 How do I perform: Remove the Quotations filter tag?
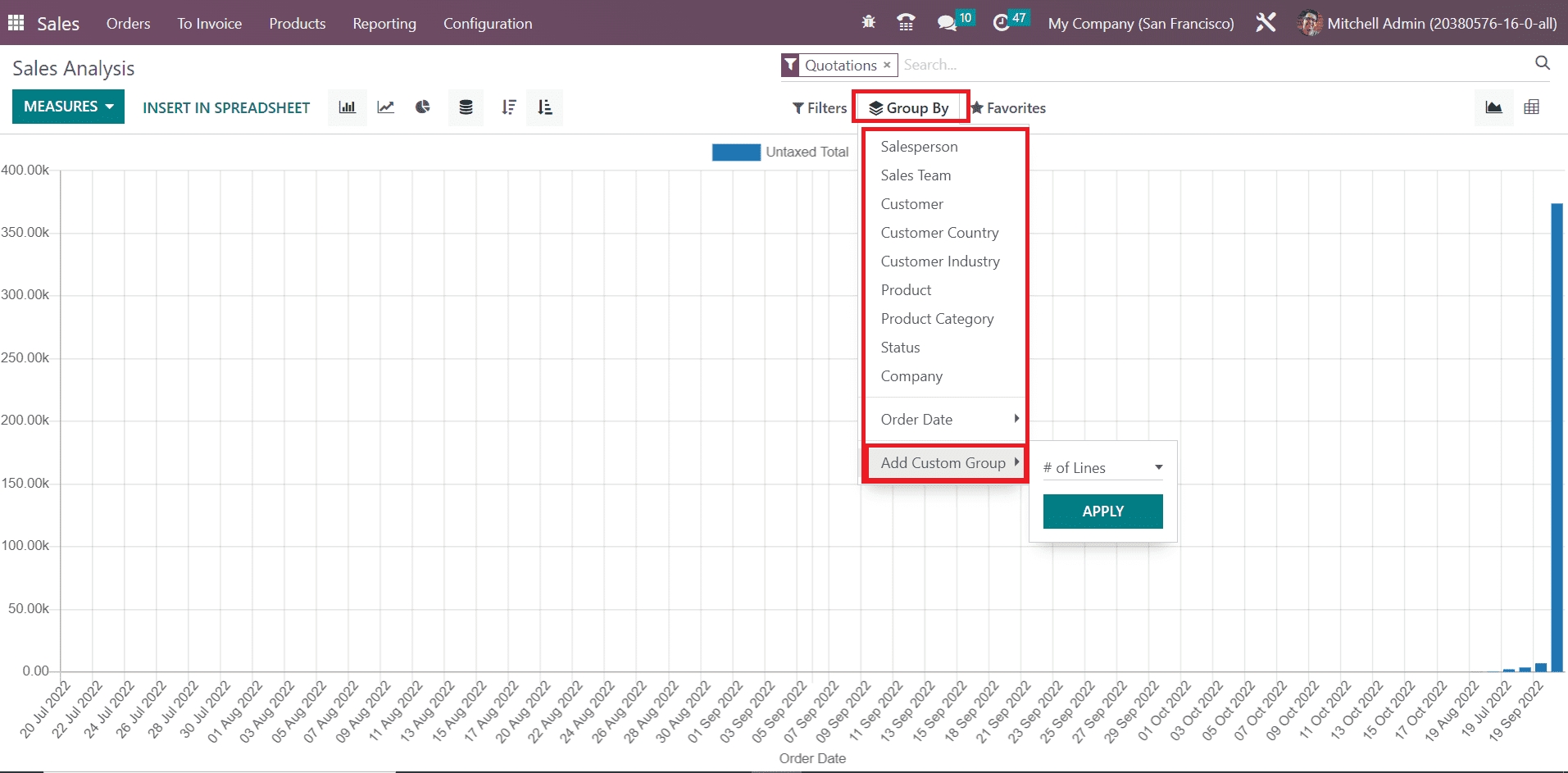point(887,65)
